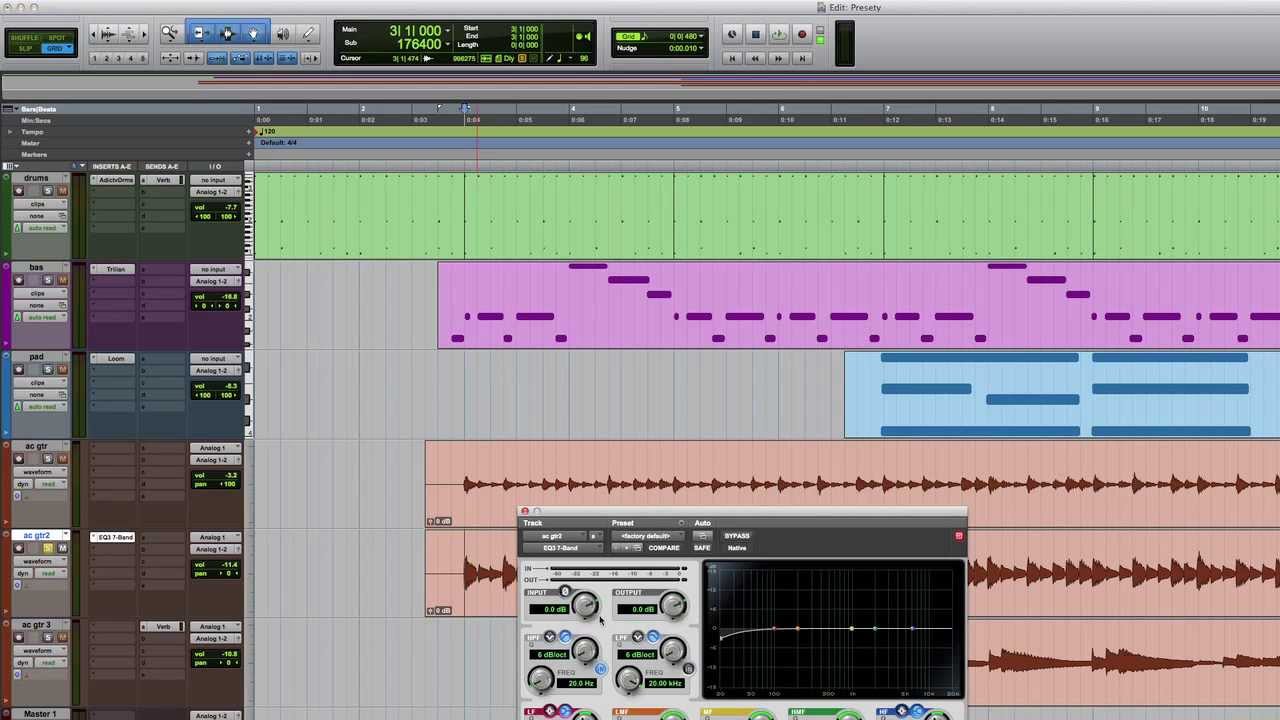1280x720 pixels.
Task: Click the Rewind transport button
Action: coord(755,58)
